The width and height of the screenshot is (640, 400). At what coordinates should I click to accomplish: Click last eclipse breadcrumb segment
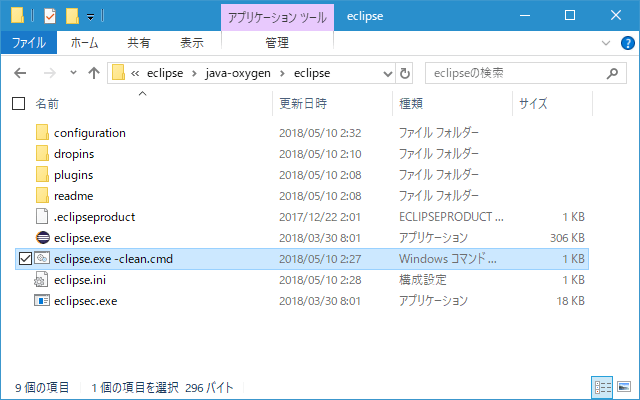(312, 73)
